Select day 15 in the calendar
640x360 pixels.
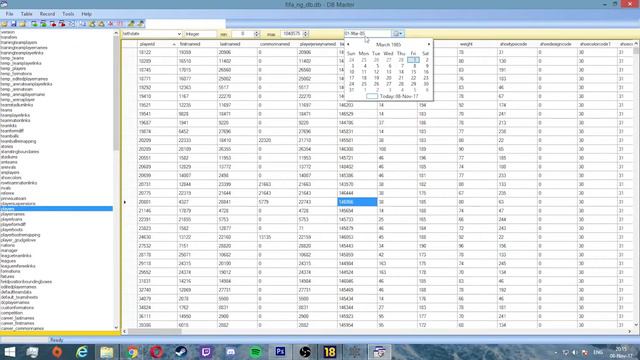pos(413,72)
